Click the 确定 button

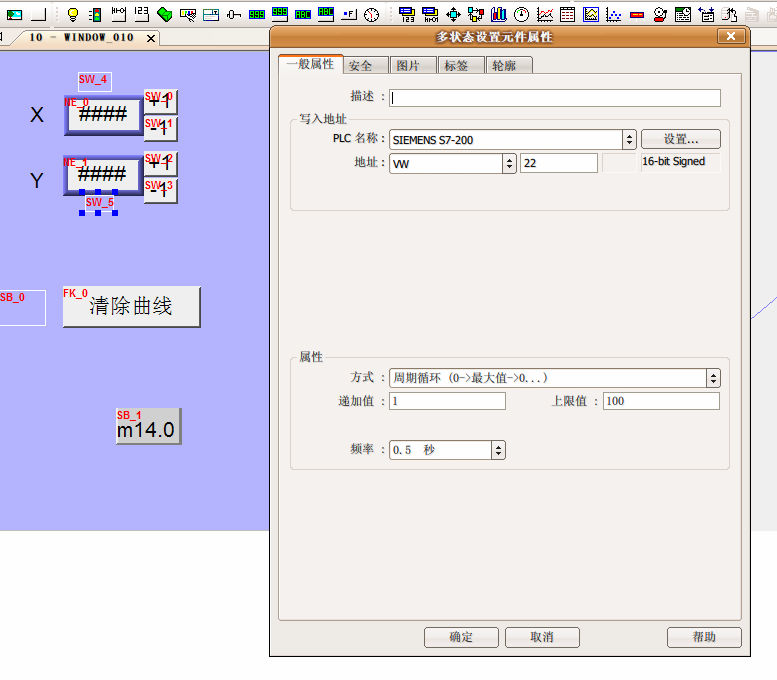(461, 637)
